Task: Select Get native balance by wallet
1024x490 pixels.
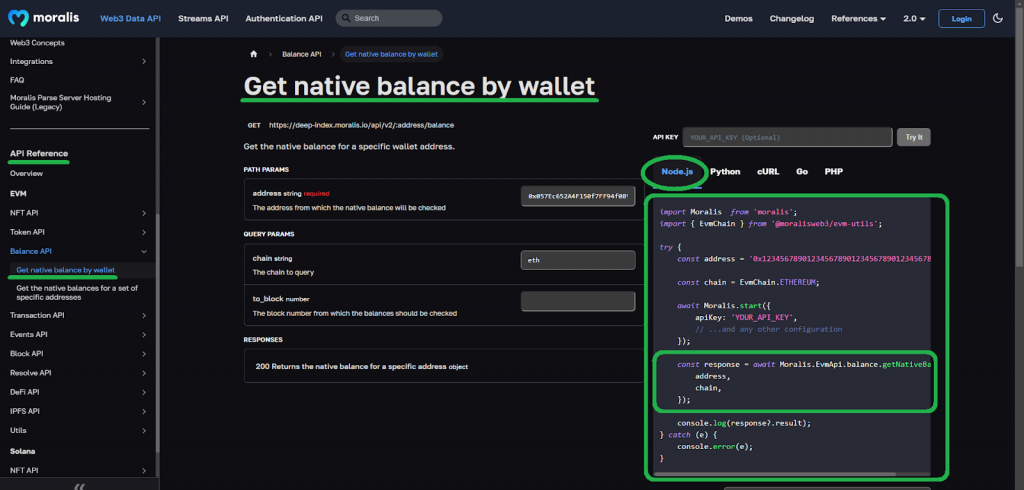Action: click(65, 270)
